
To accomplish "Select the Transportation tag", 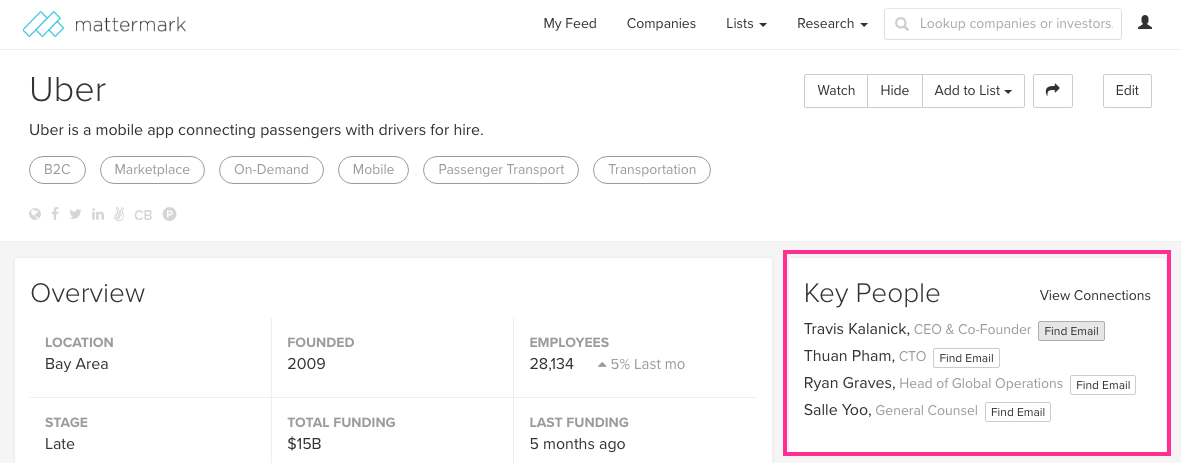I will [x=652, y=169].
